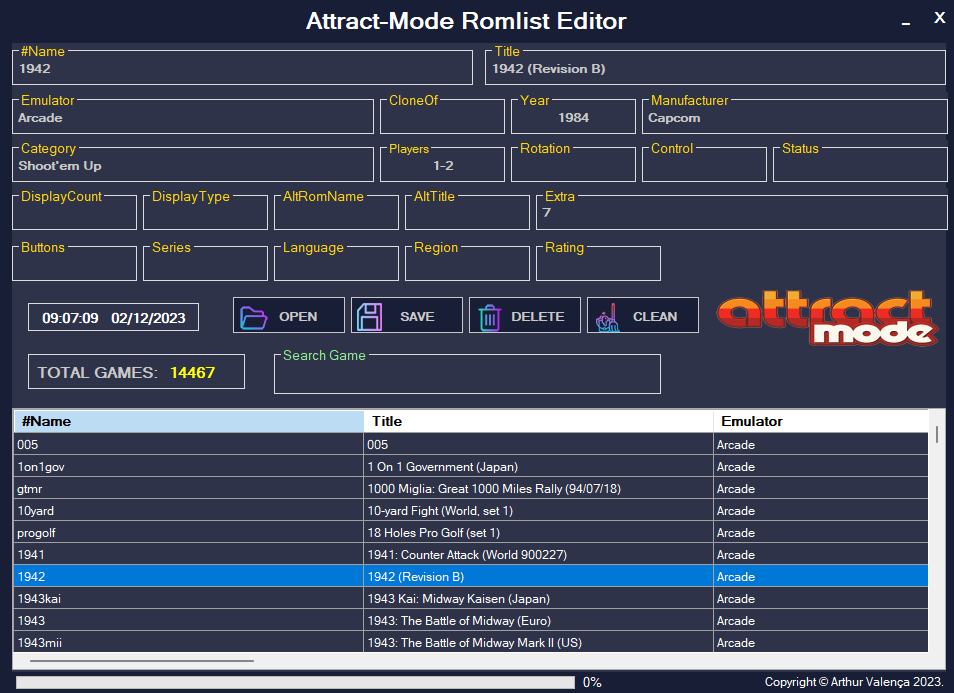Click the folder icon on OPEN button
954x693 pixels.
[x=253, y=317]
